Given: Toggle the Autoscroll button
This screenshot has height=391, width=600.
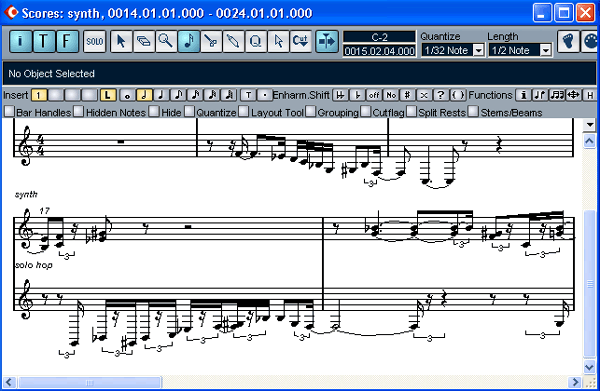Looking at the screenshot, I should (x=327, y=41).
